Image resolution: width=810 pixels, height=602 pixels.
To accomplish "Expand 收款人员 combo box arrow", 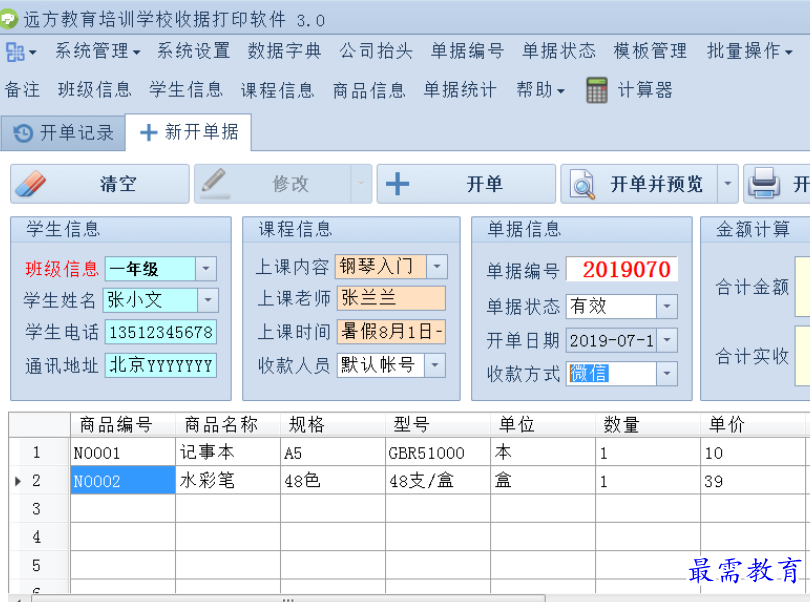I will click(x=435, y=365).
